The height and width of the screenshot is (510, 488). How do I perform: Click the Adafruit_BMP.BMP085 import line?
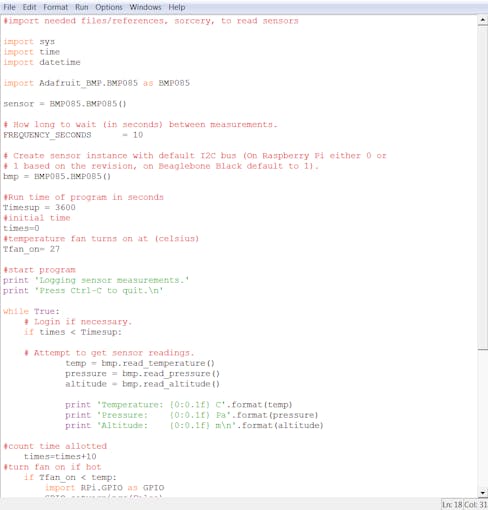point(96,83)
